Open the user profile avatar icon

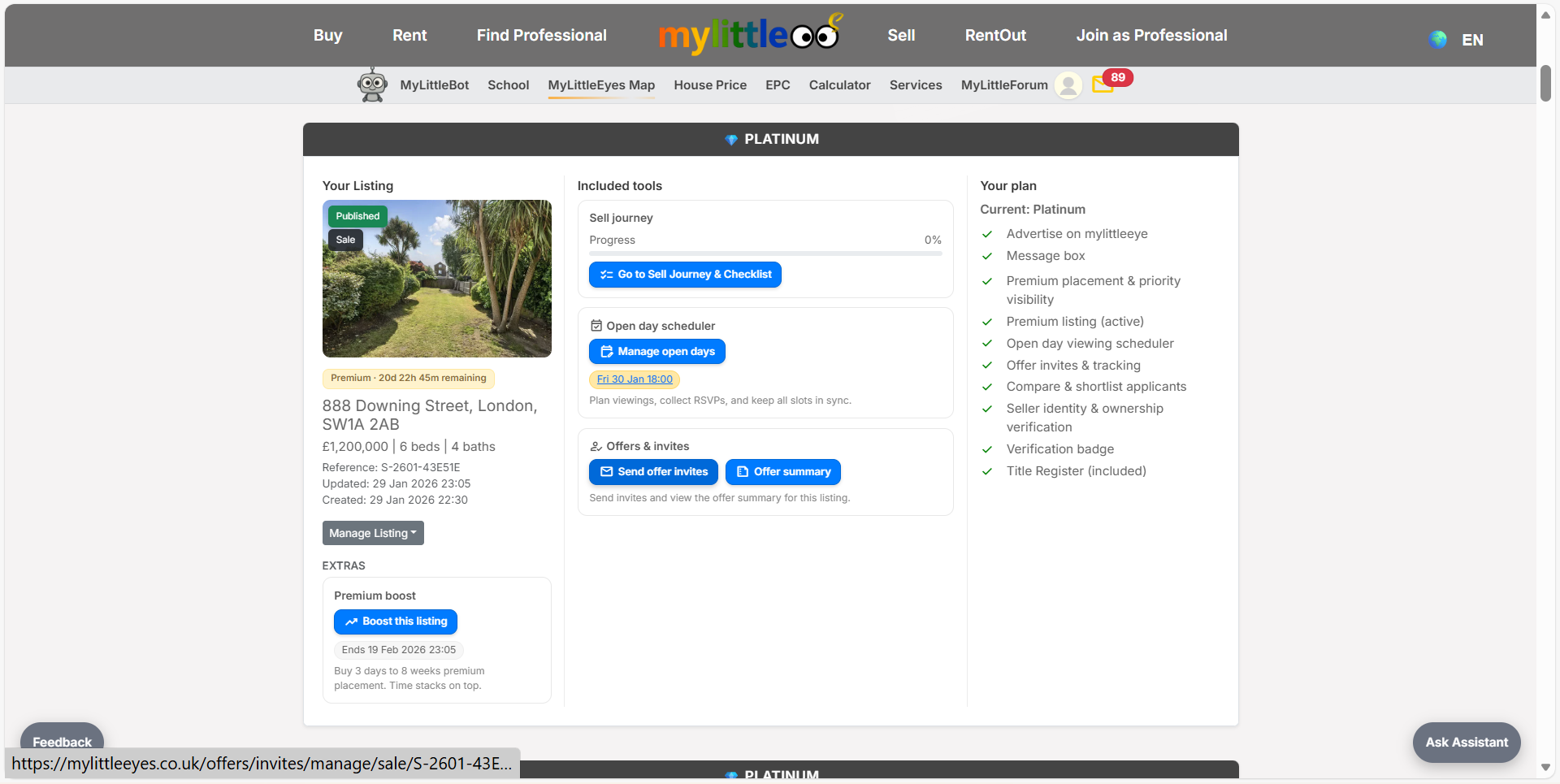[x=1068, y=84]
